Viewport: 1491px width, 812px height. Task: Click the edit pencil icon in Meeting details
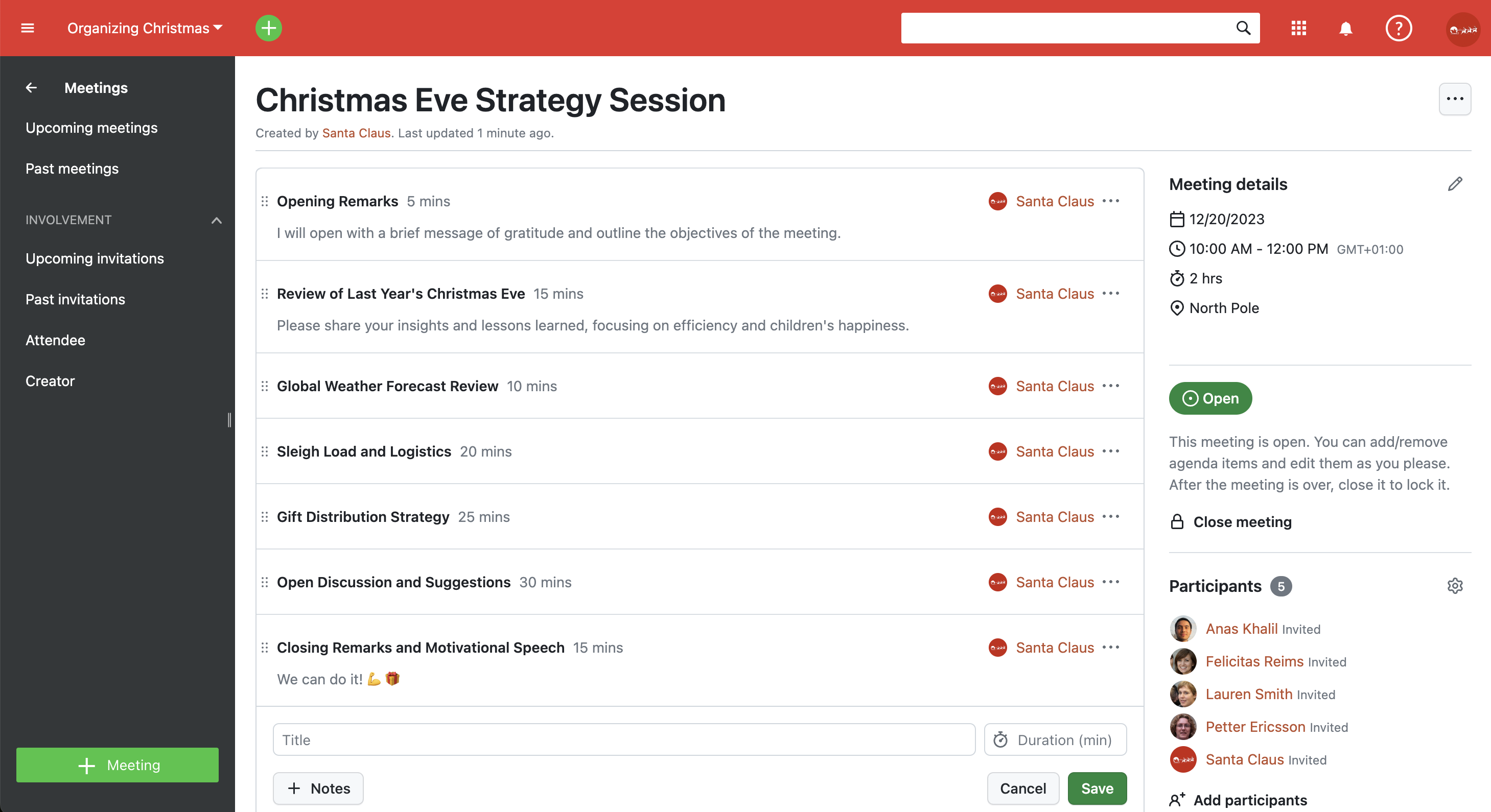pos(1456,183)
